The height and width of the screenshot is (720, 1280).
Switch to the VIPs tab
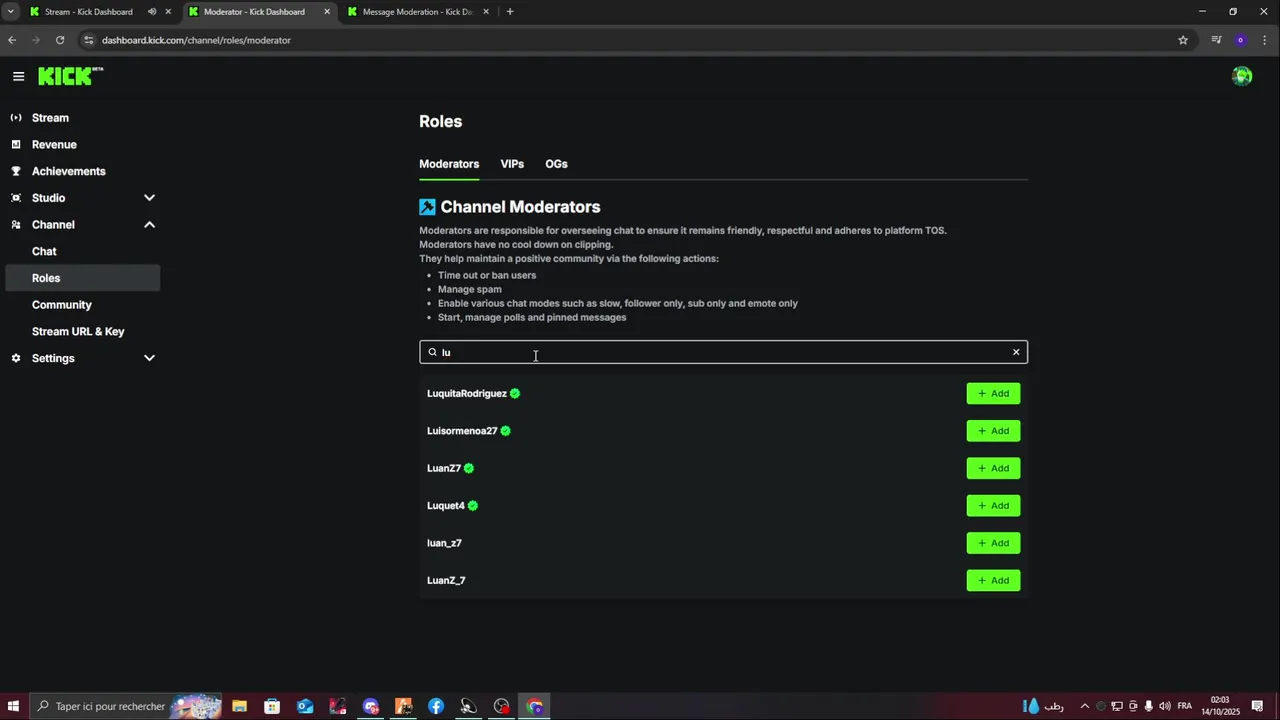click(x=512, y=164)
